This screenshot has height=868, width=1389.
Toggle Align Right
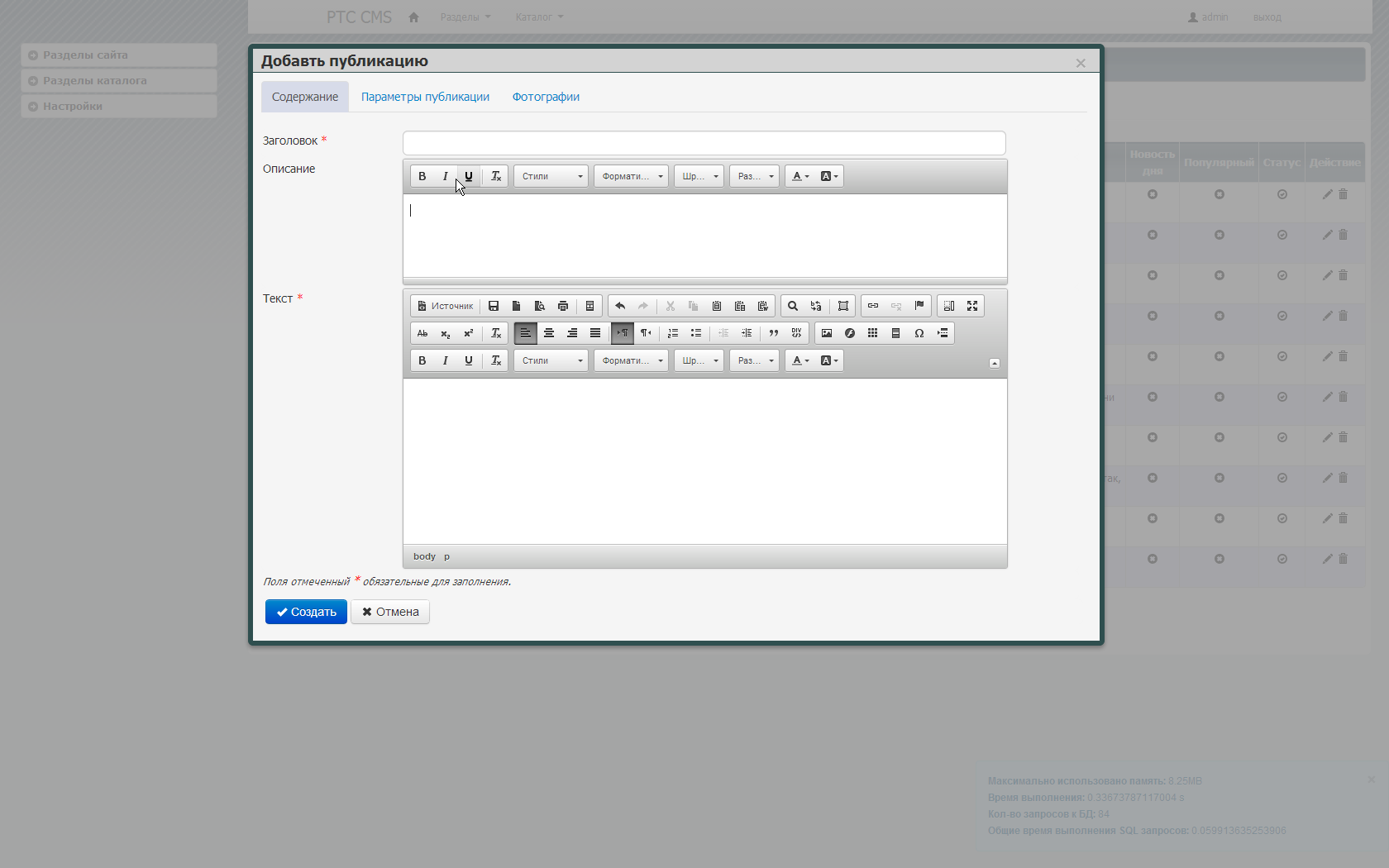(572, 333)
